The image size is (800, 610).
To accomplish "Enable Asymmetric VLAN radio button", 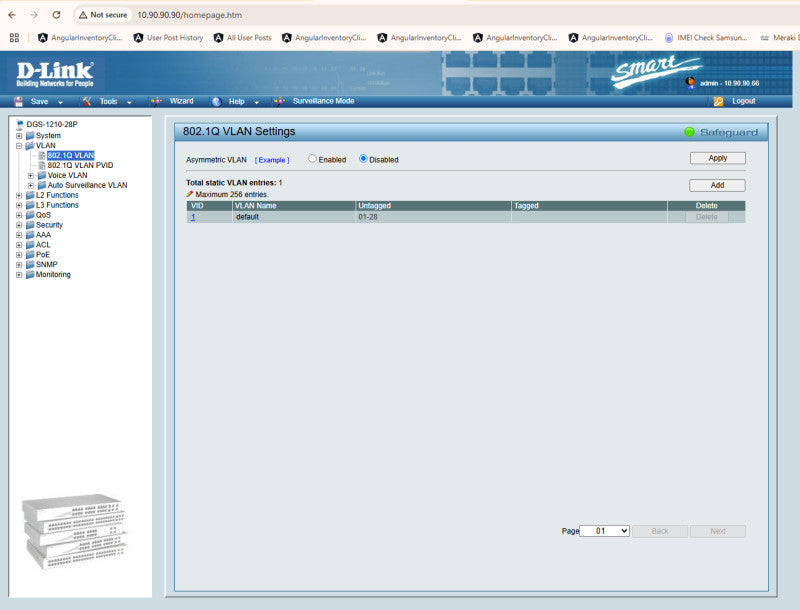I will (312, 159).
